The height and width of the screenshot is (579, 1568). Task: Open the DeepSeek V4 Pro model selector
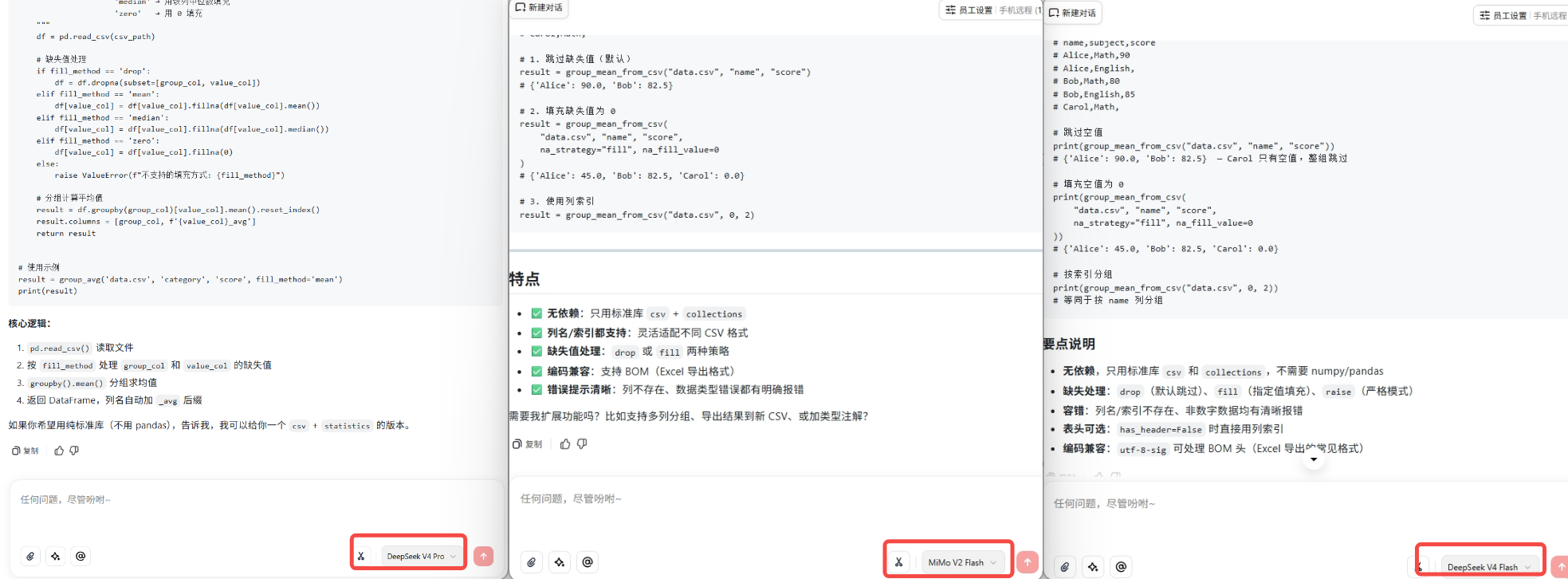click(421, 556)
